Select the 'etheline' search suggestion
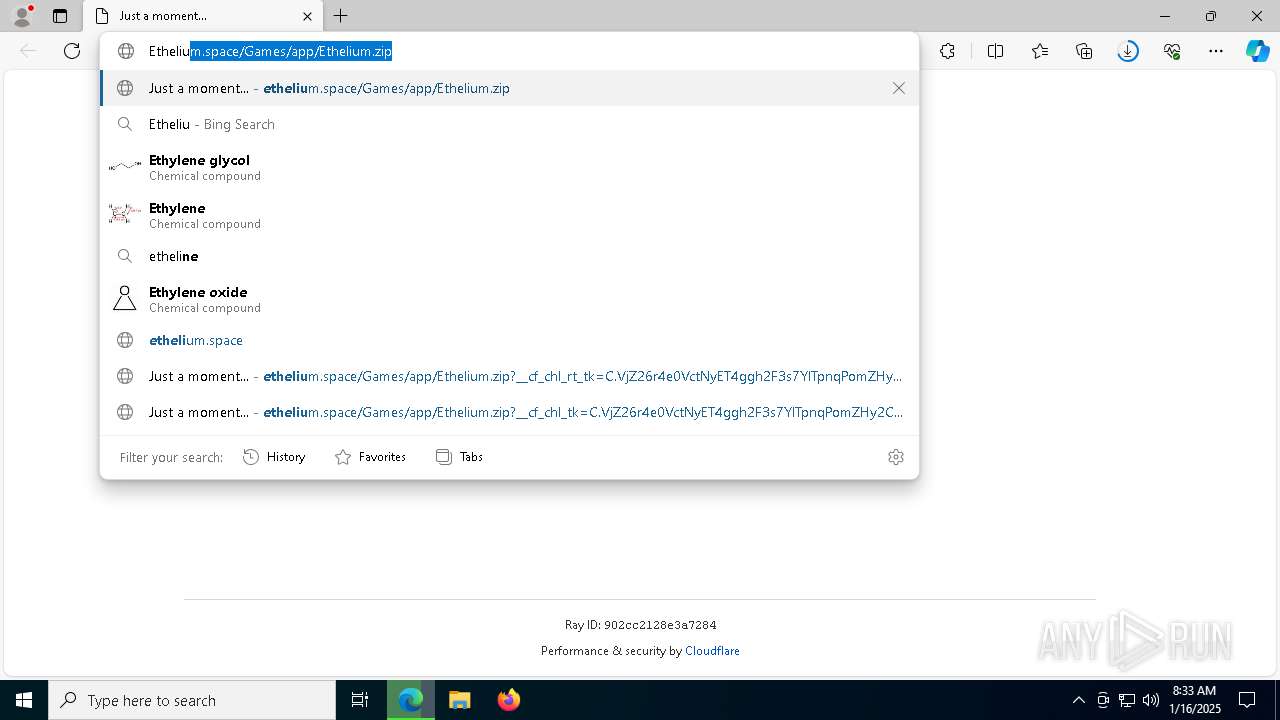The width and height of the screenshot is (1280, 720). (x=509, y=256)
